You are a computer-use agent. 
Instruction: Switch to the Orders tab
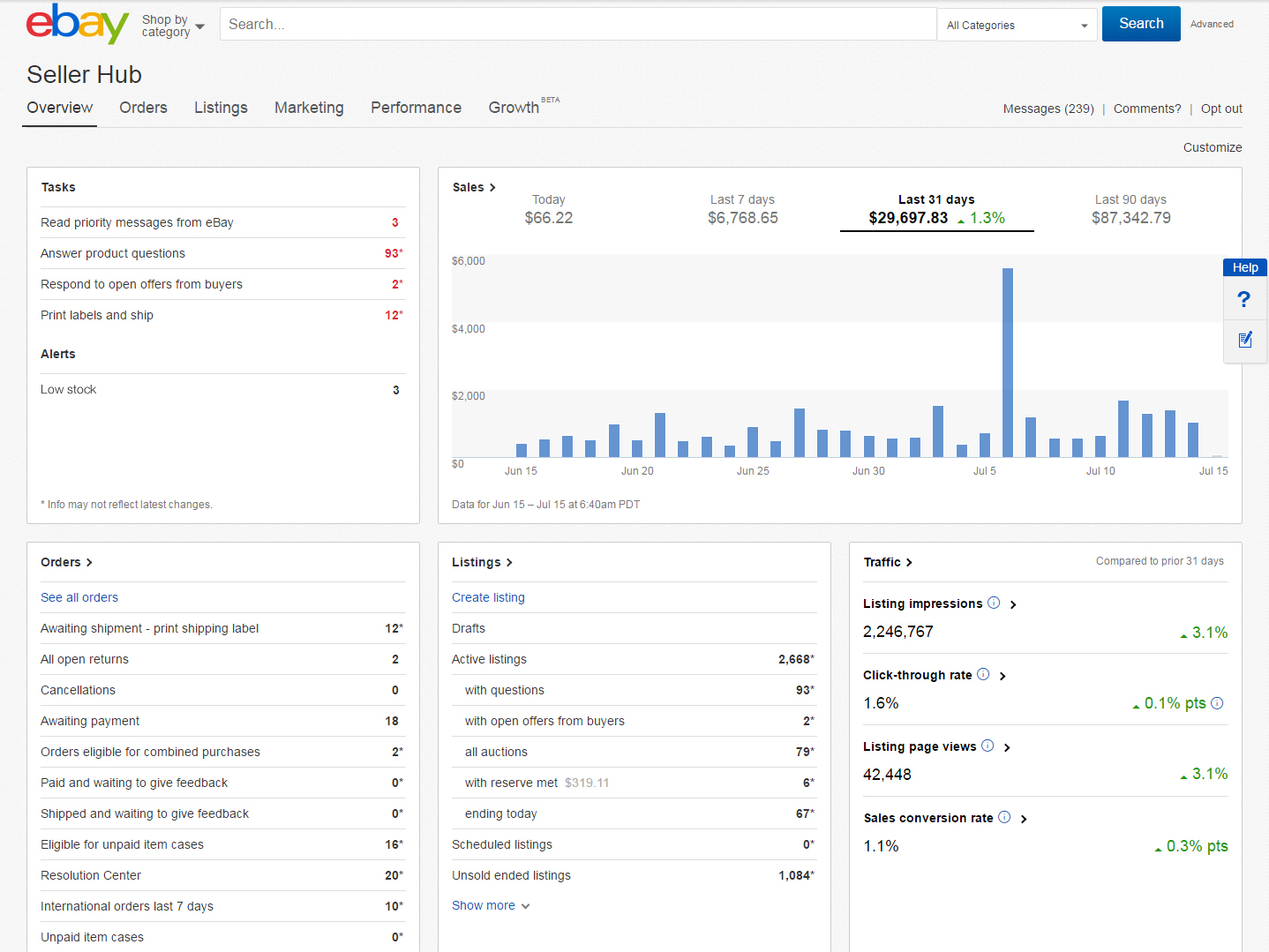[143, 108]
